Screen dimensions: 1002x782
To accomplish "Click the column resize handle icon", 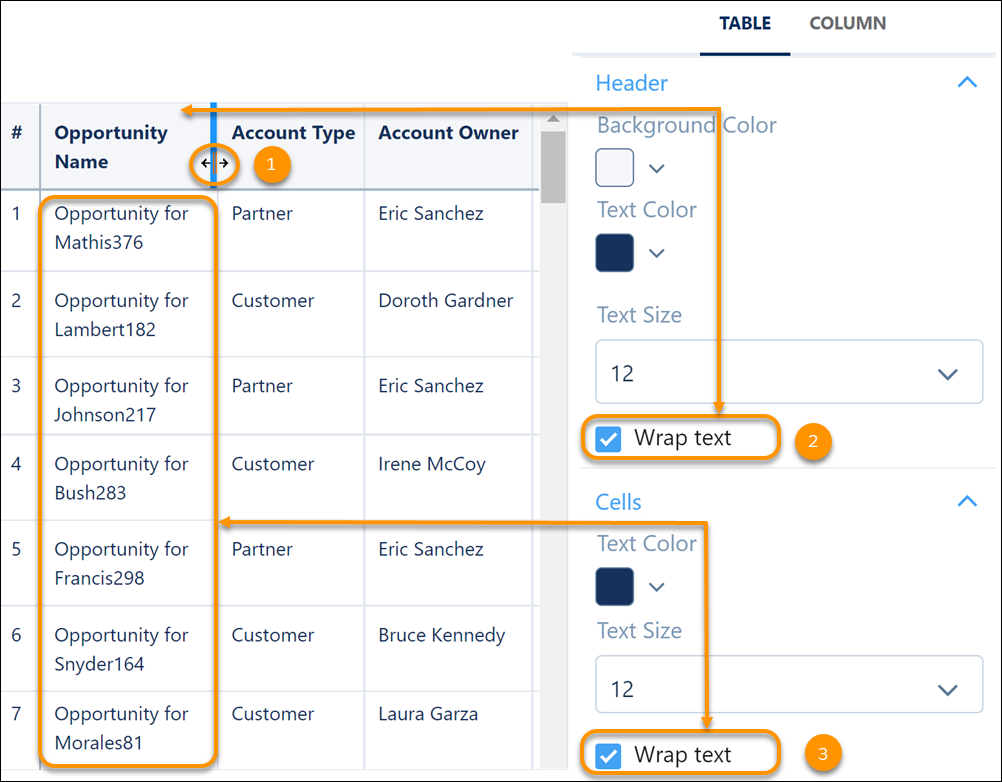I will tap(214, 163).
